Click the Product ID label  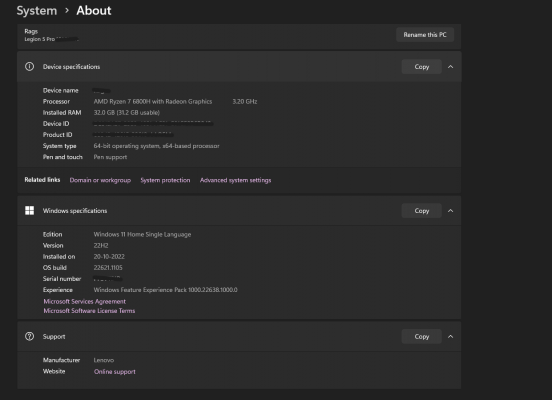click(57, 135)
